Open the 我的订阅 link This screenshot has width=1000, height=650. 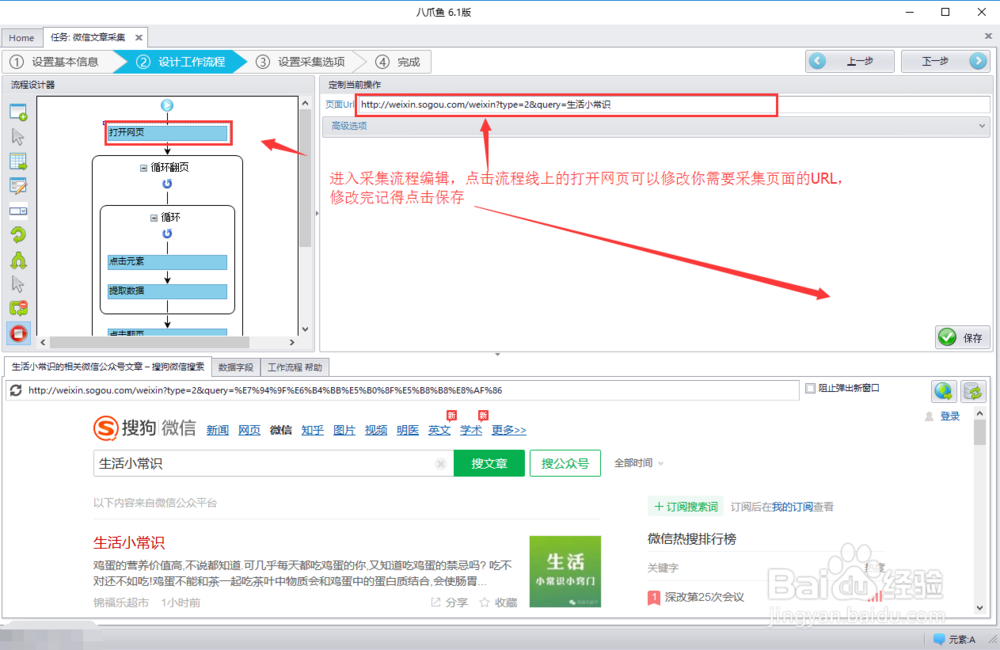tap(793, 507)
